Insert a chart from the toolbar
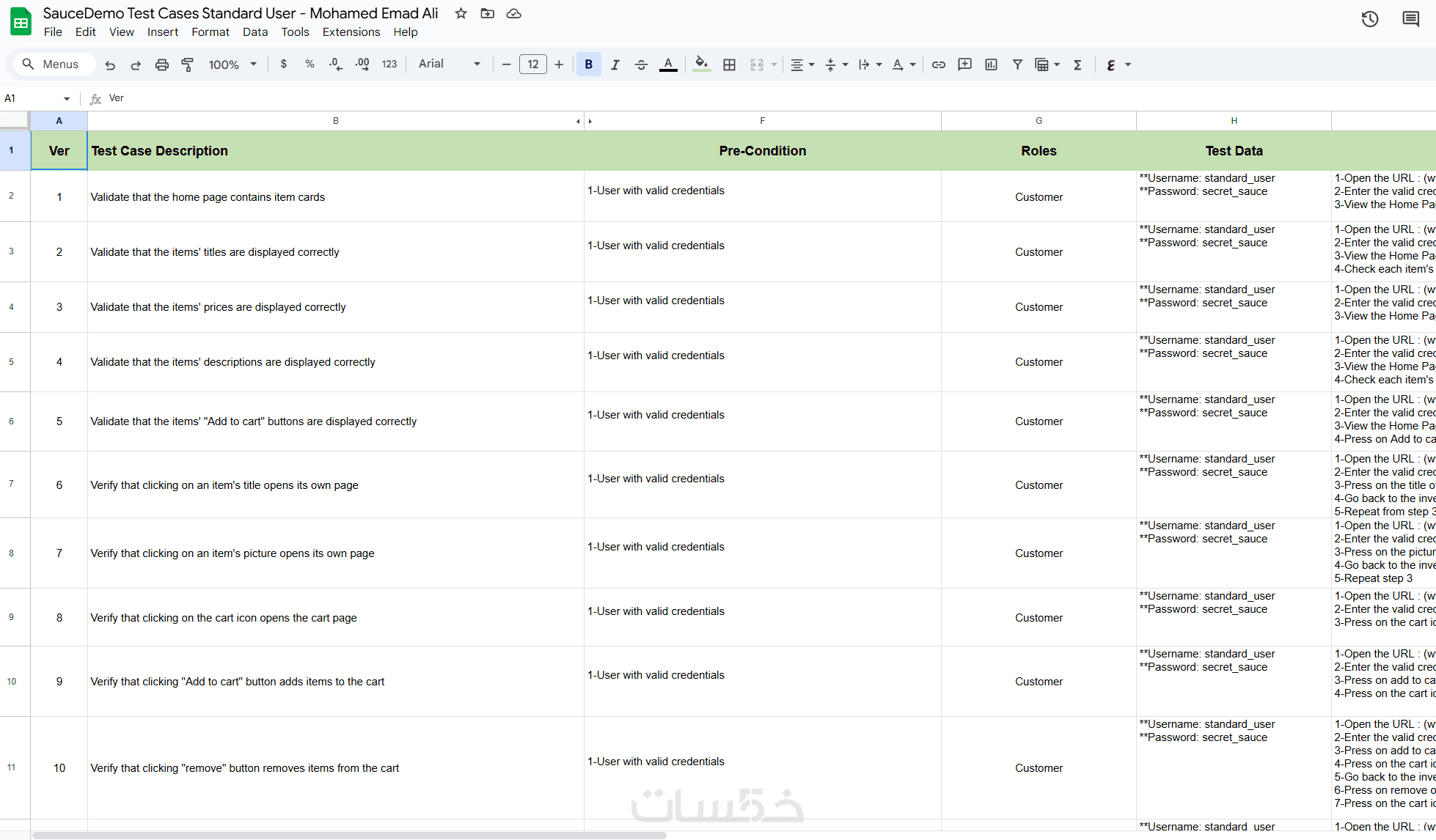Screen dimensions: 1436x840 click(991, 65)
